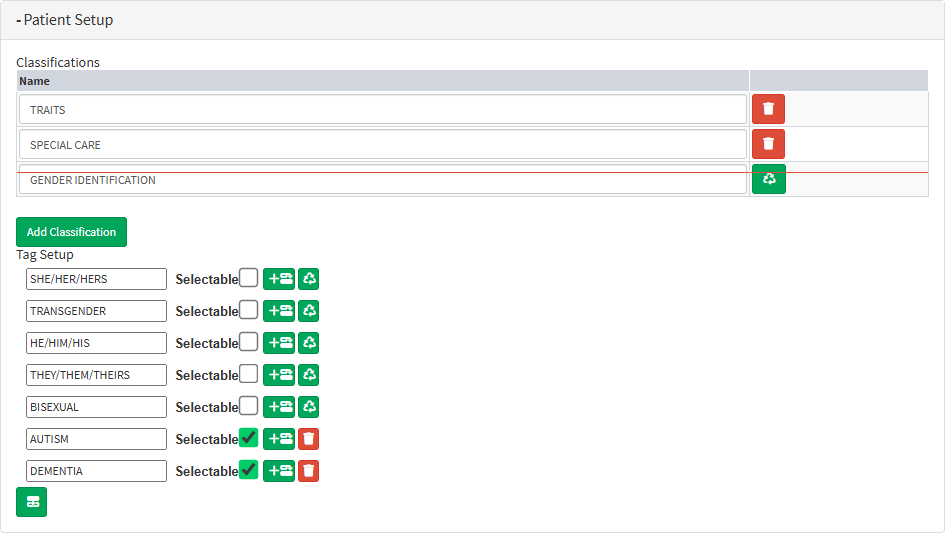Enable Selectable for SHE/HER/HERS tag

(x=249, y=278)
